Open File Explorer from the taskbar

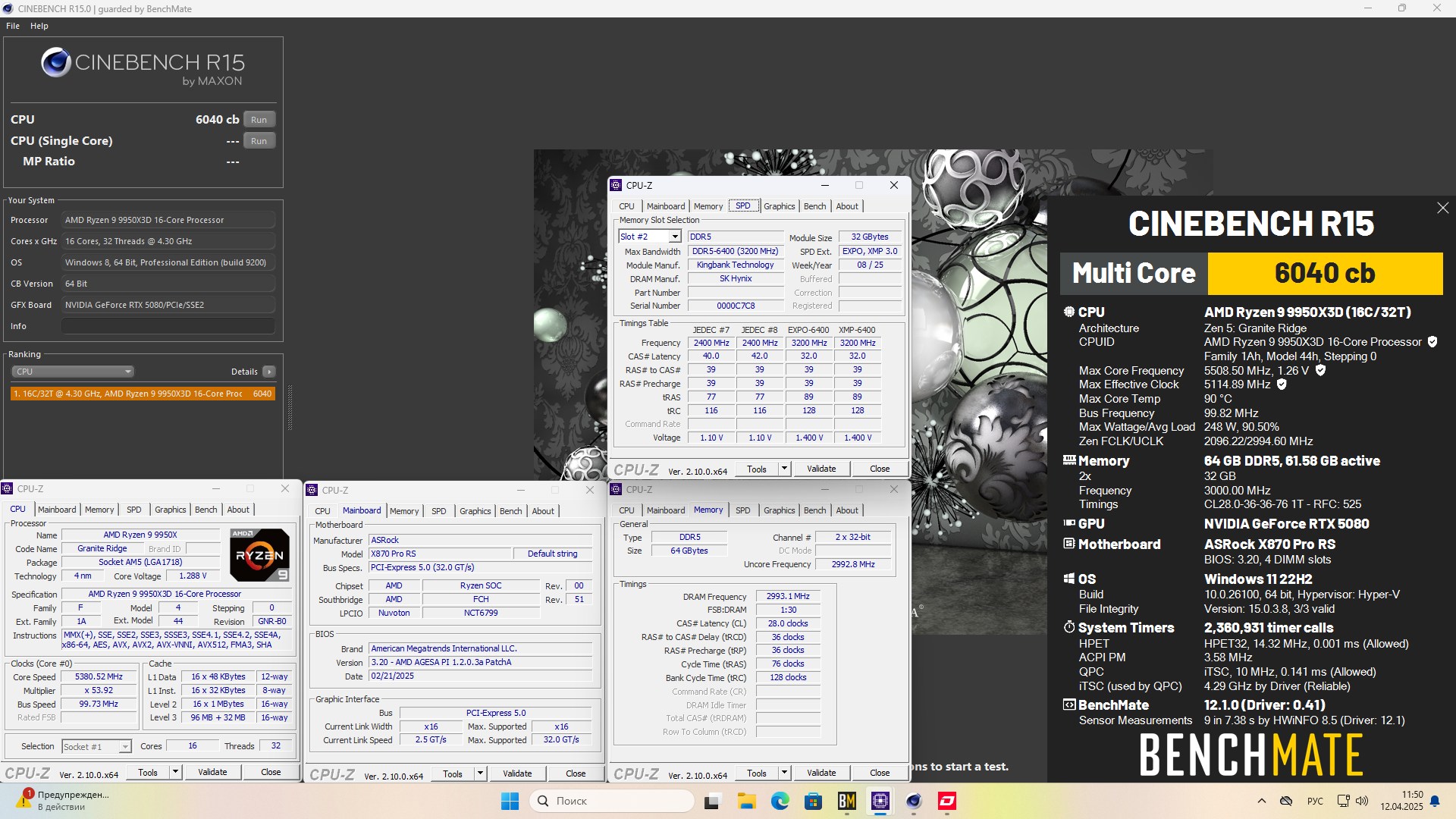pos(746,801)
